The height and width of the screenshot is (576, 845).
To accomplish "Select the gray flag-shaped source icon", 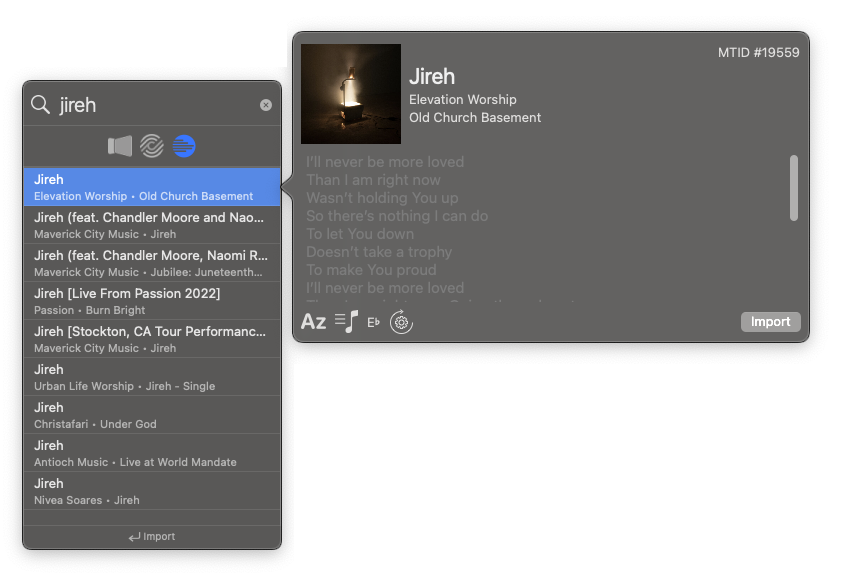I will click(120, 146).
